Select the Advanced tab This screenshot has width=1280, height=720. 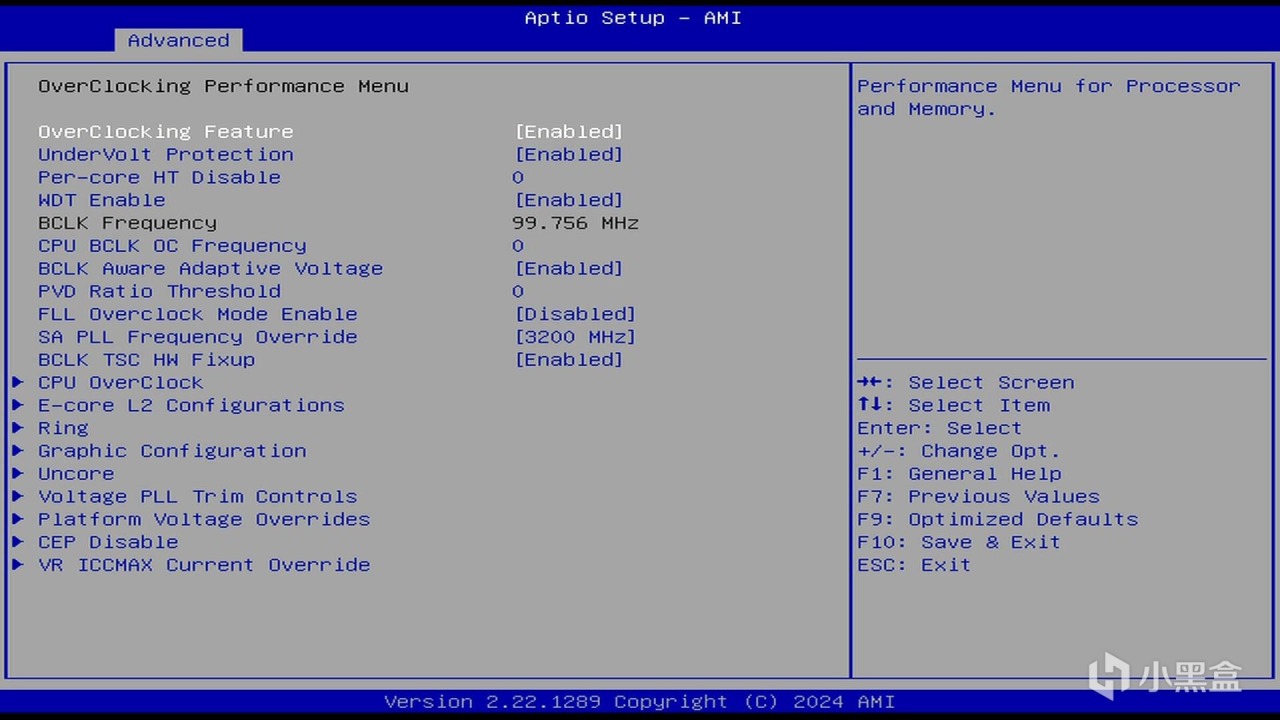tap(178, 40)
